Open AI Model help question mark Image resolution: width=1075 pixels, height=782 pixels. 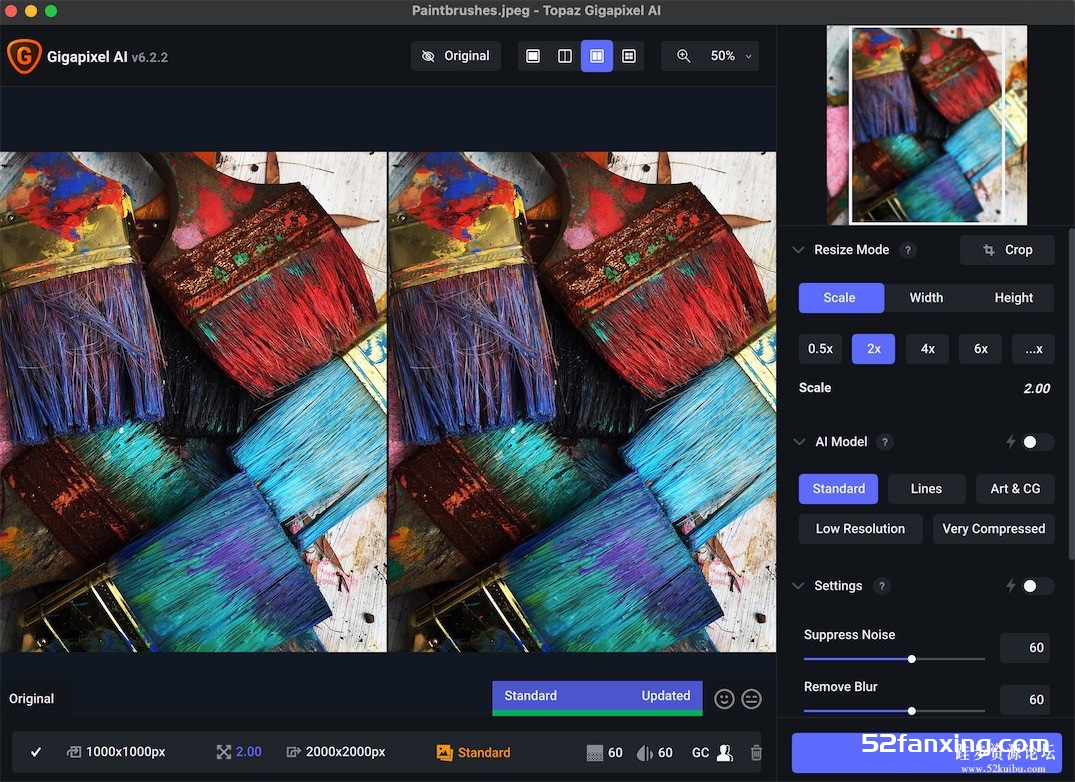(885, 442)
